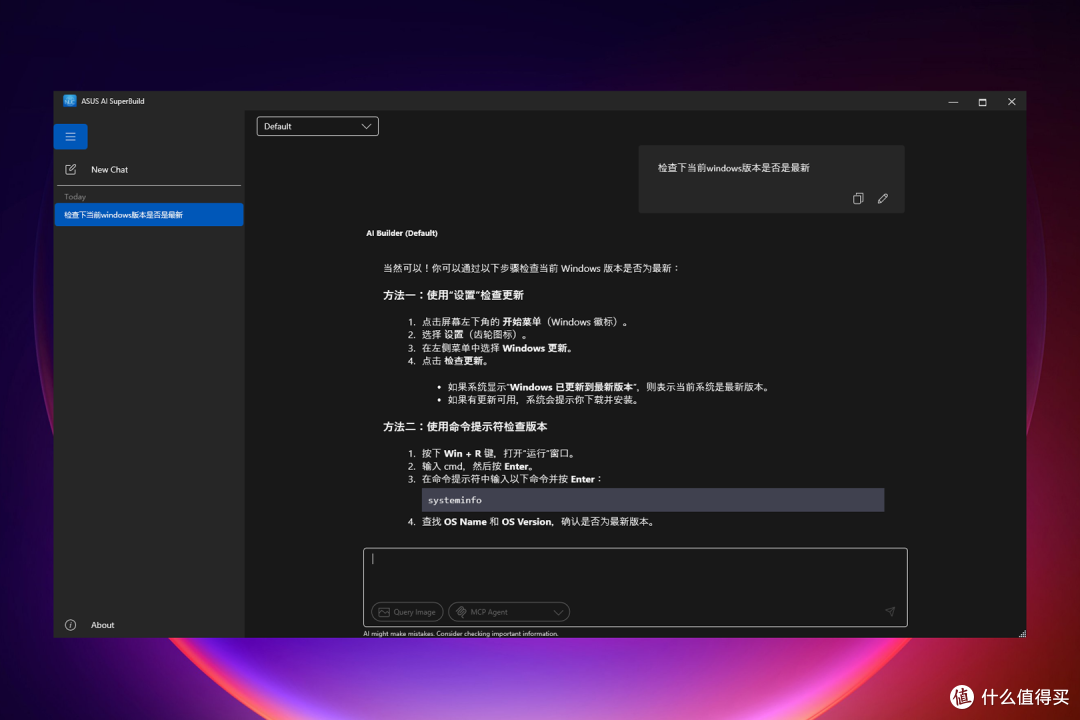The height and width of the screenshot is (720, 1080).
Task: Open the Default model dropdown
Action: (x=318, y=126)
